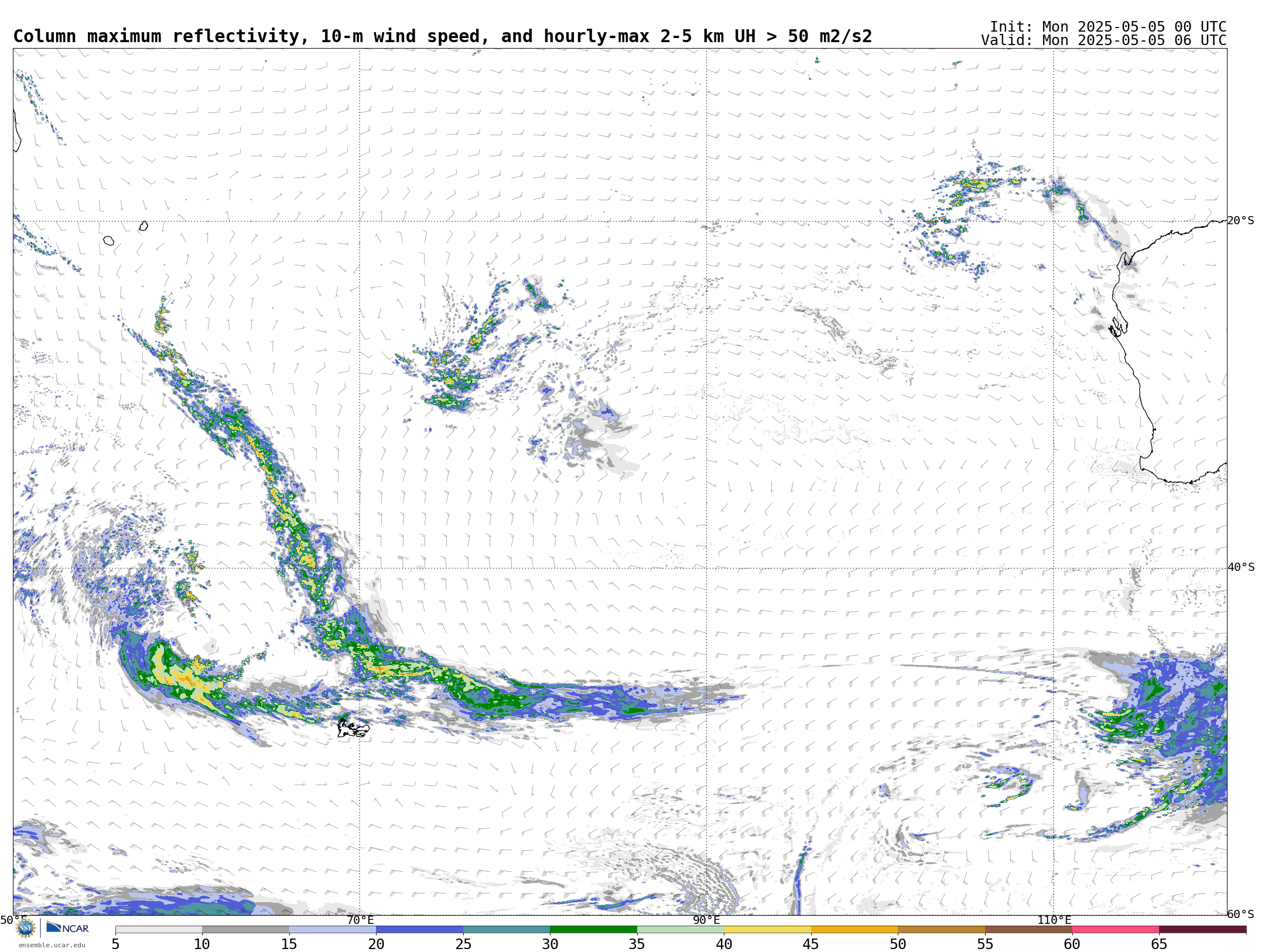Select the light gray 5–10 colorbar segment
1265x952 pixels.
coord(159,930)
